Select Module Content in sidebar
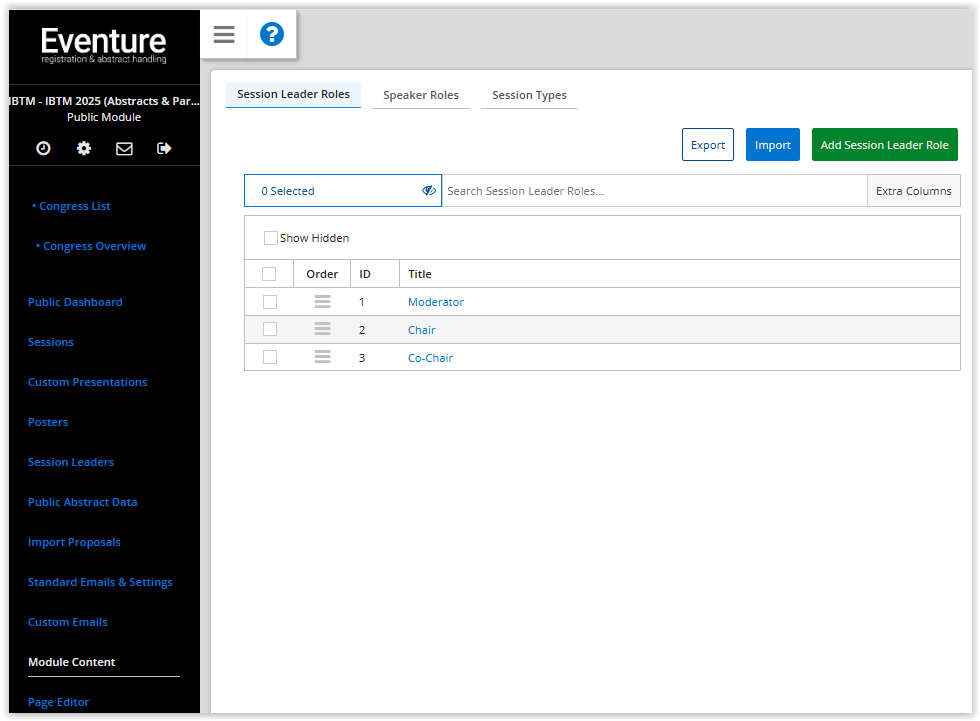 click(x=71, y=662)
